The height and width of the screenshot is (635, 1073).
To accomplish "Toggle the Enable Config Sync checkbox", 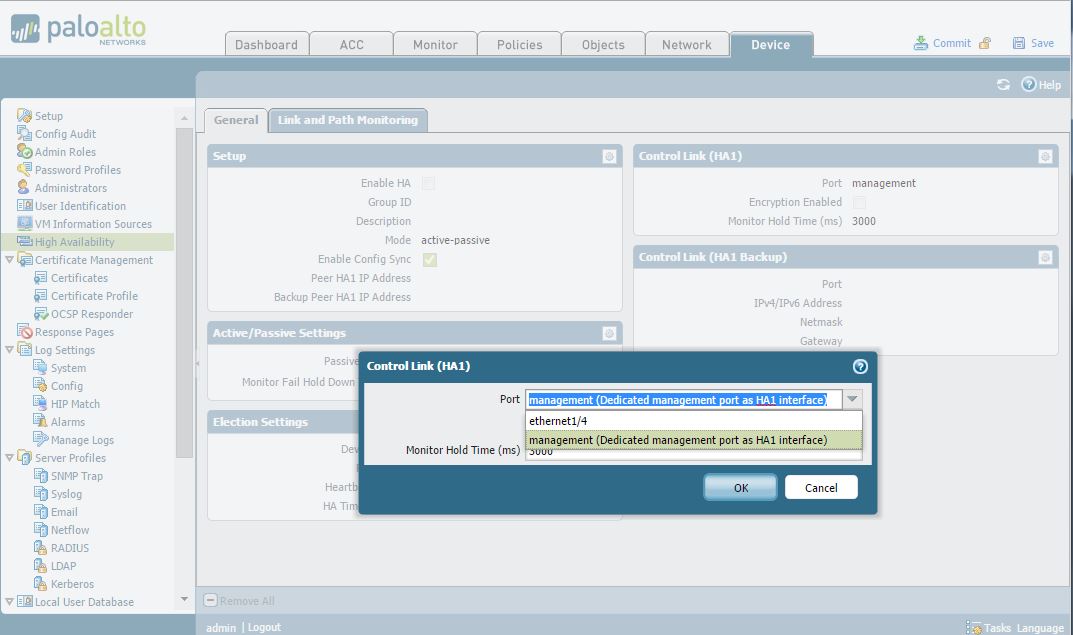I will 430,259.
